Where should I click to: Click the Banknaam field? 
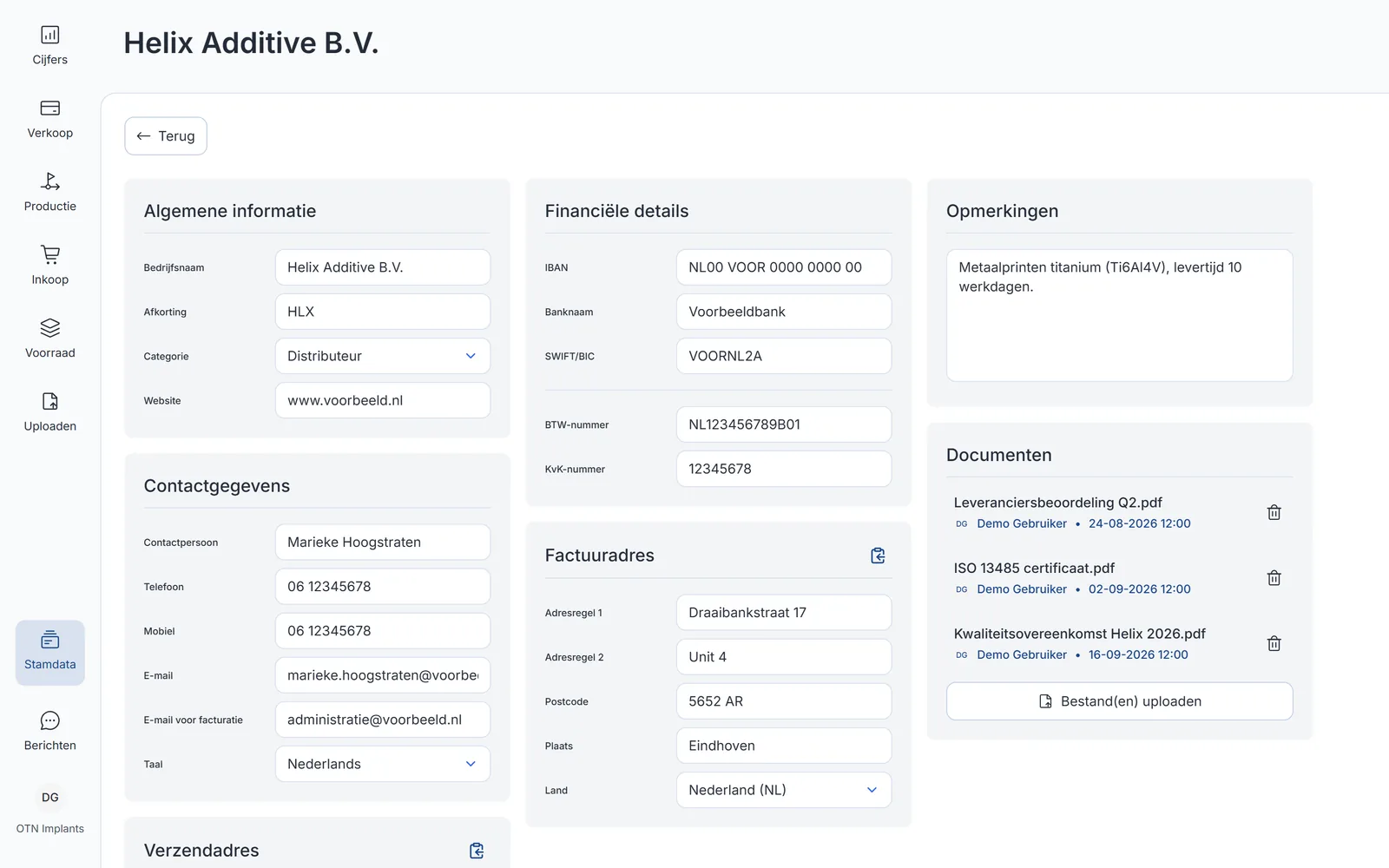click(784, 312)
